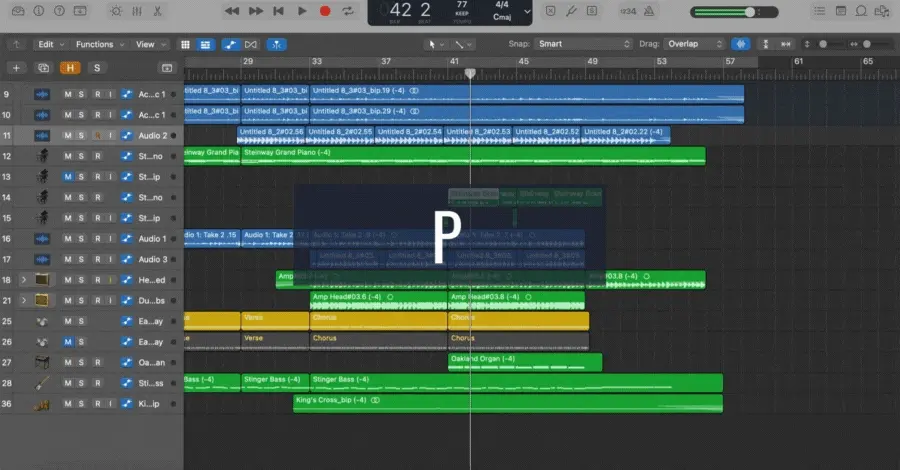
Task: Rewind the playhead
Action: tap(232, 11)
